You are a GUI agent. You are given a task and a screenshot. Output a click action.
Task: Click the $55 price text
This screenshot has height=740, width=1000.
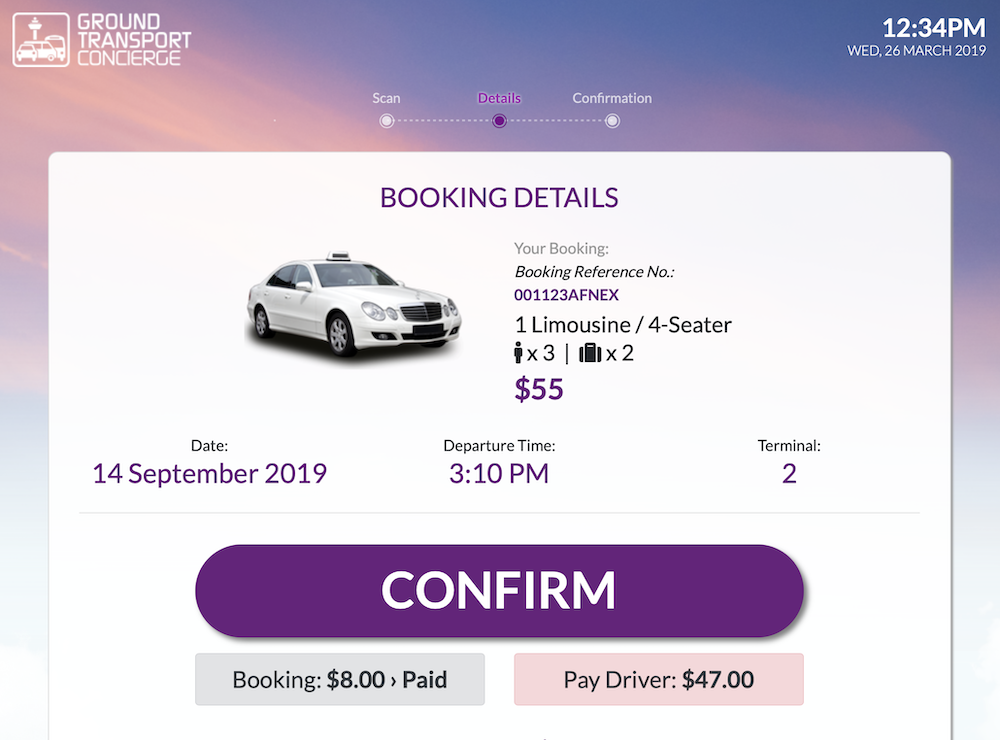pyautogui.click(x=539, y=389)
